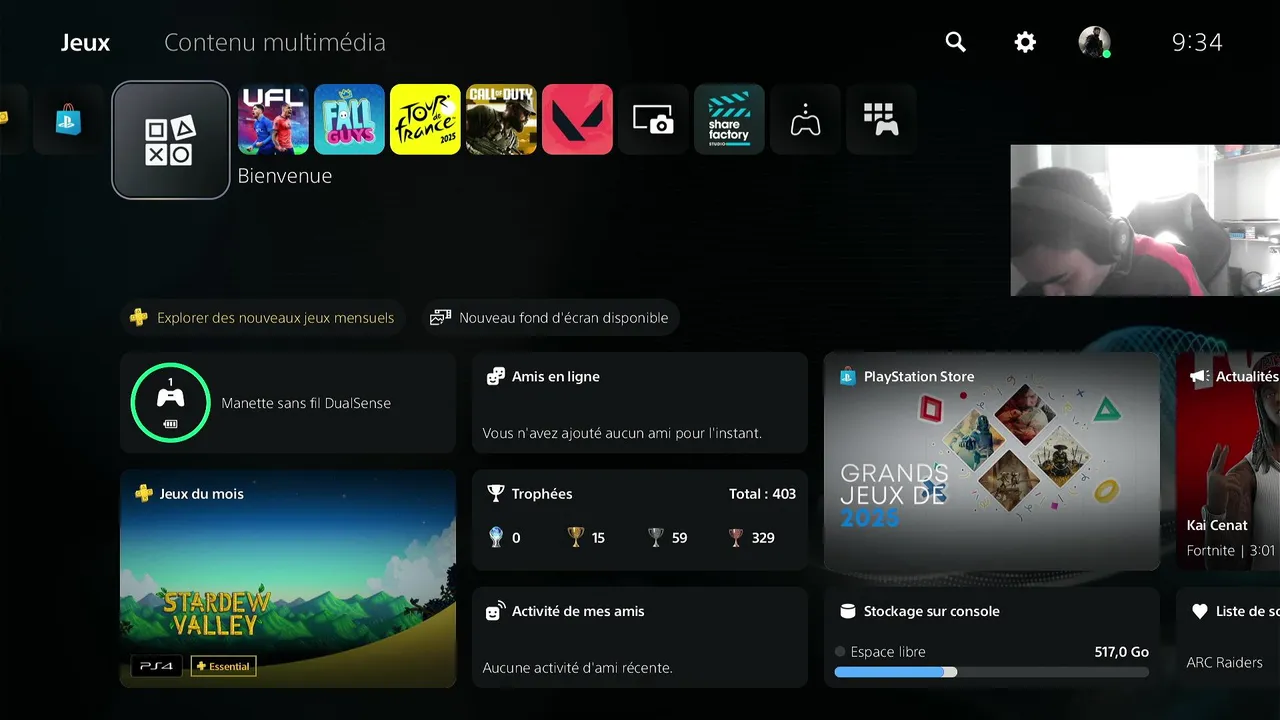Screen dimensions: 1280x720
Task: Click the gold trophy icon with 15
Action: pos(575,537)
